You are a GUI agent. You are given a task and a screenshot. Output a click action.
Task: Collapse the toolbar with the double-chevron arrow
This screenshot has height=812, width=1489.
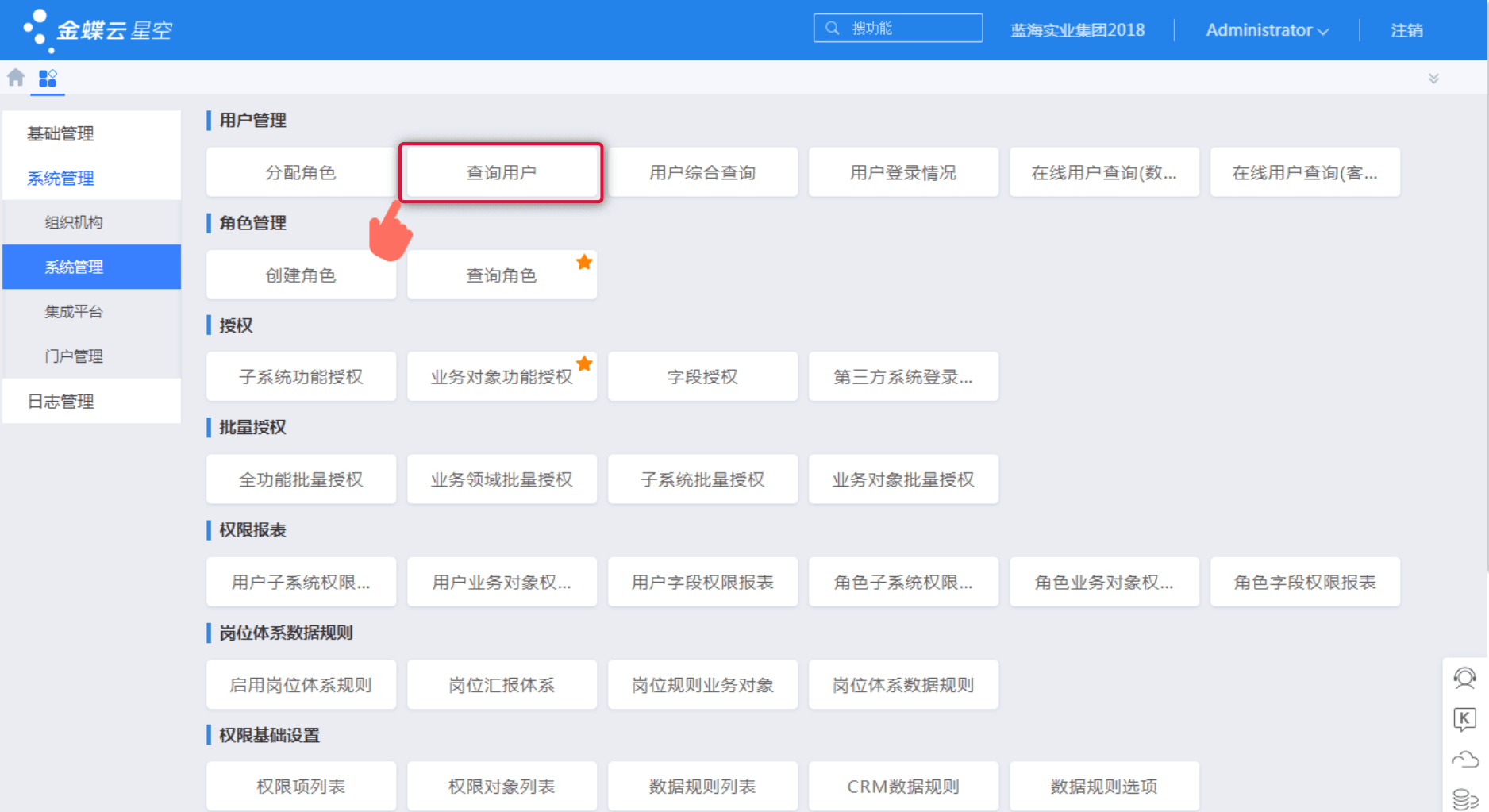[1434, 78]
